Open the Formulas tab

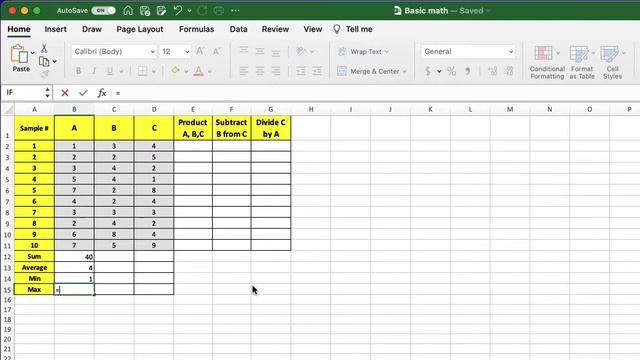pos(196,29)
